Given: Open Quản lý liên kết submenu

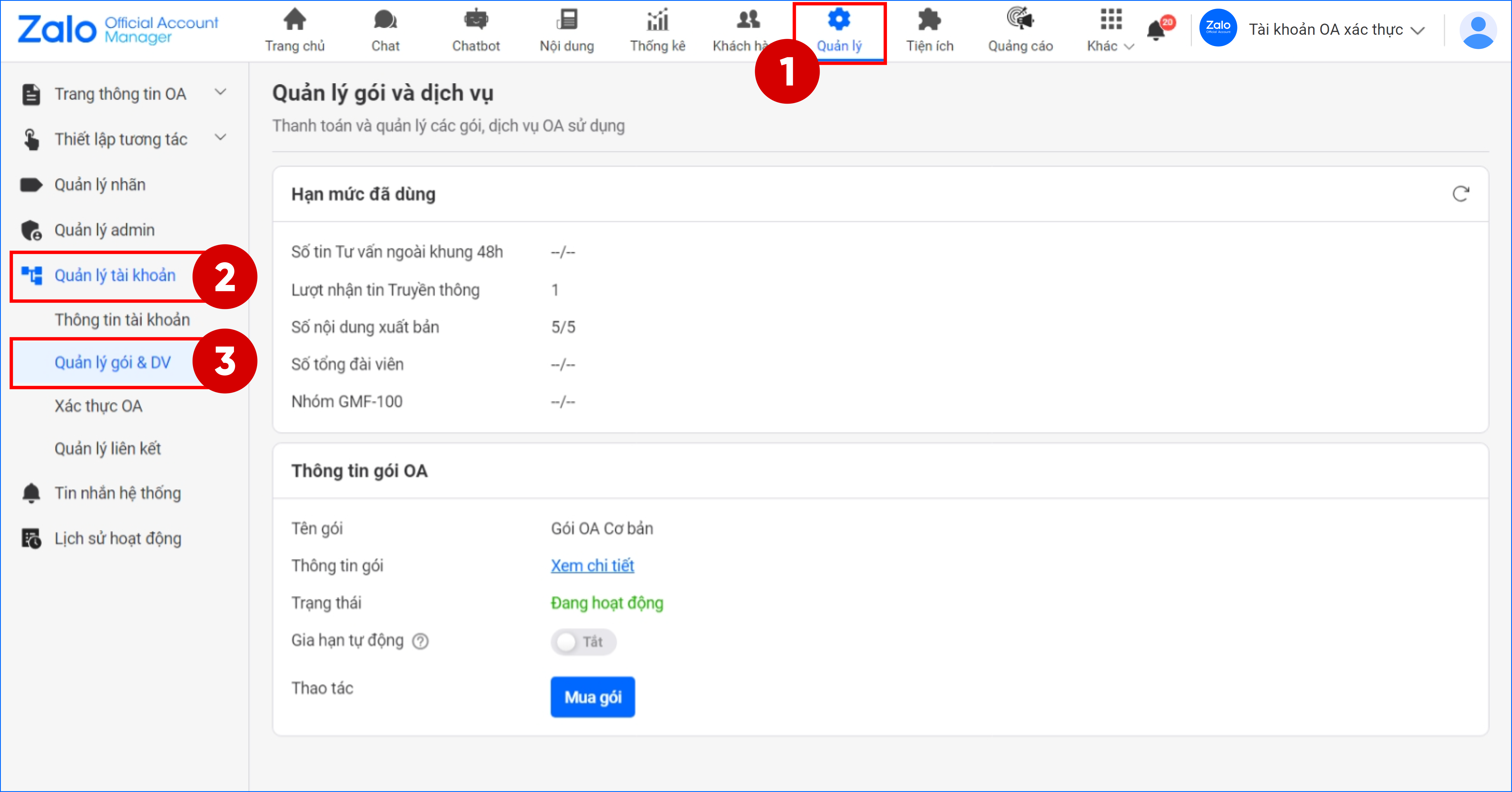Looking at the screenshot, I should coord(107,449).
